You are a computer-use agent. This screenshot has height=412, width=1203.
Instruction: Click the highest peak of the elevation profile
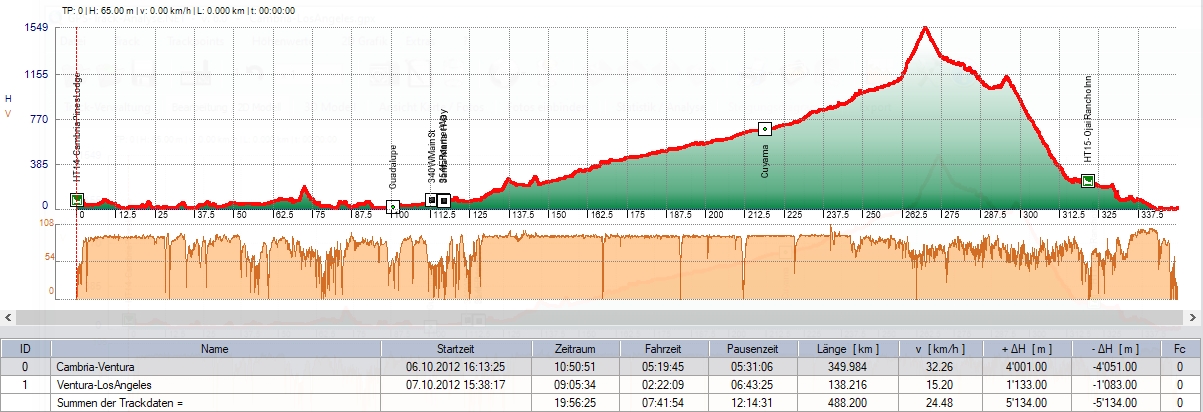(x=926, y=28)
